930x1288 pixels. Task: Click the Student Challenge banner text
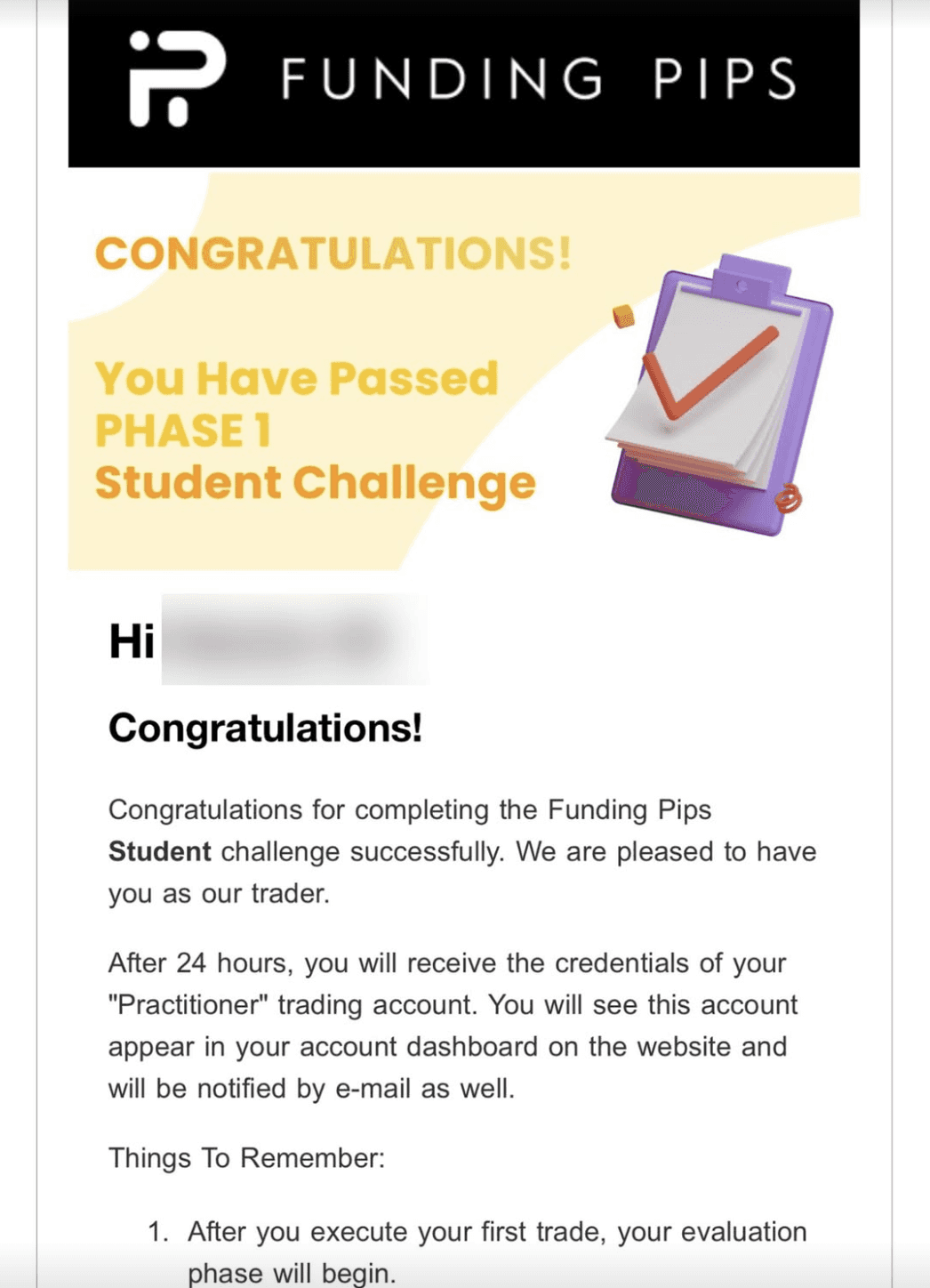pyautogui.click(x=315, y=484)
